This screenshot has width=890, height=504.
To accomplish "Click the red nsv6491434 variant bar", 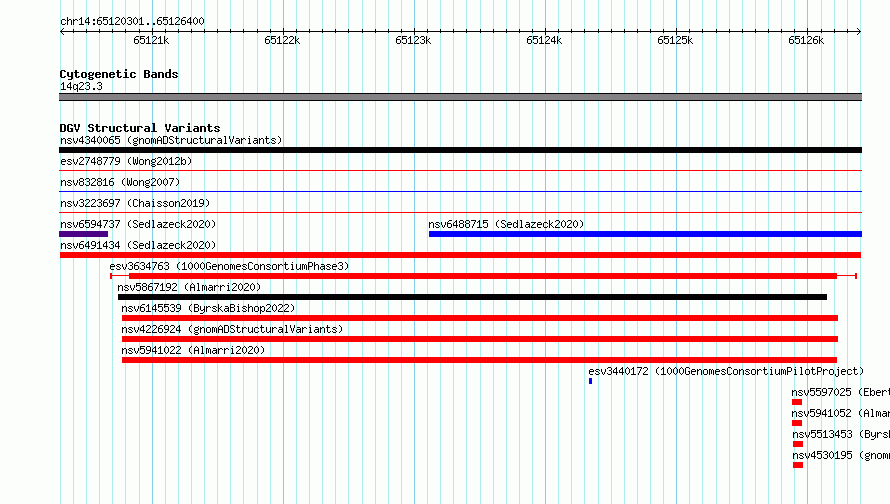I will (x=460, y=255).
